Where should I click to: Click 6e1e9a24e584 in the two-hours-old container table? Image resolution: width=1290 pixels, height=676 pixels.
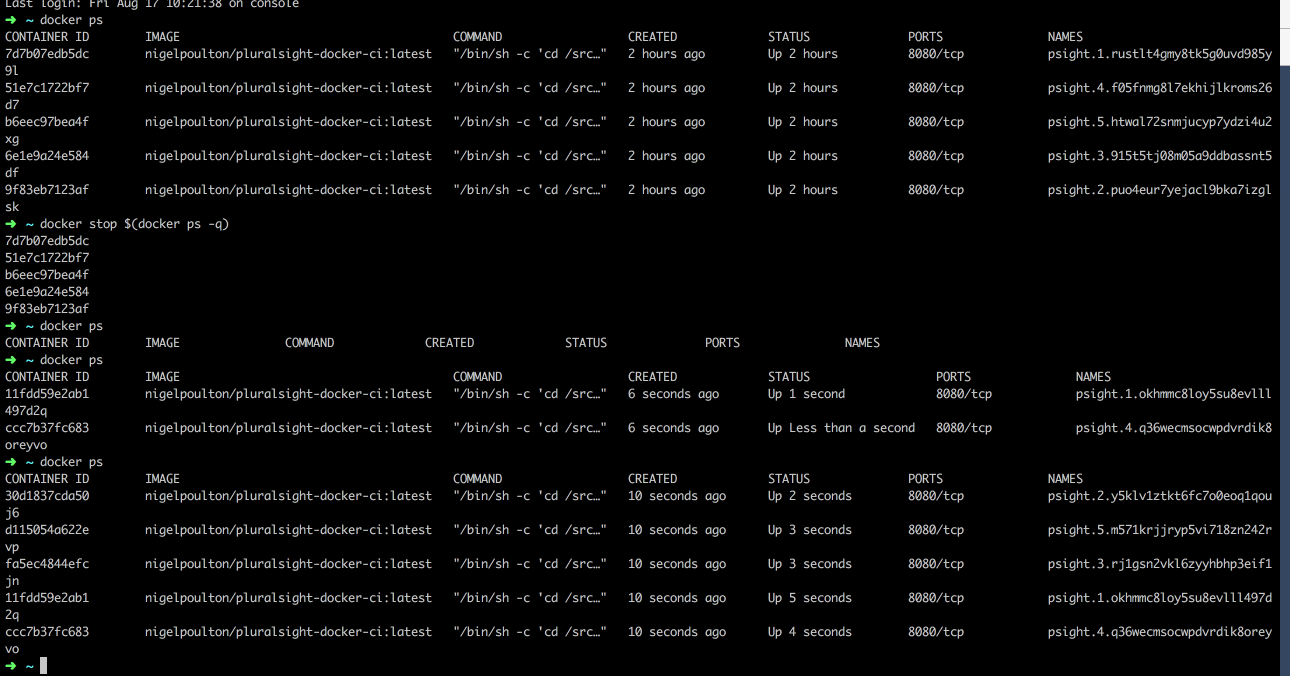(47, 156)
